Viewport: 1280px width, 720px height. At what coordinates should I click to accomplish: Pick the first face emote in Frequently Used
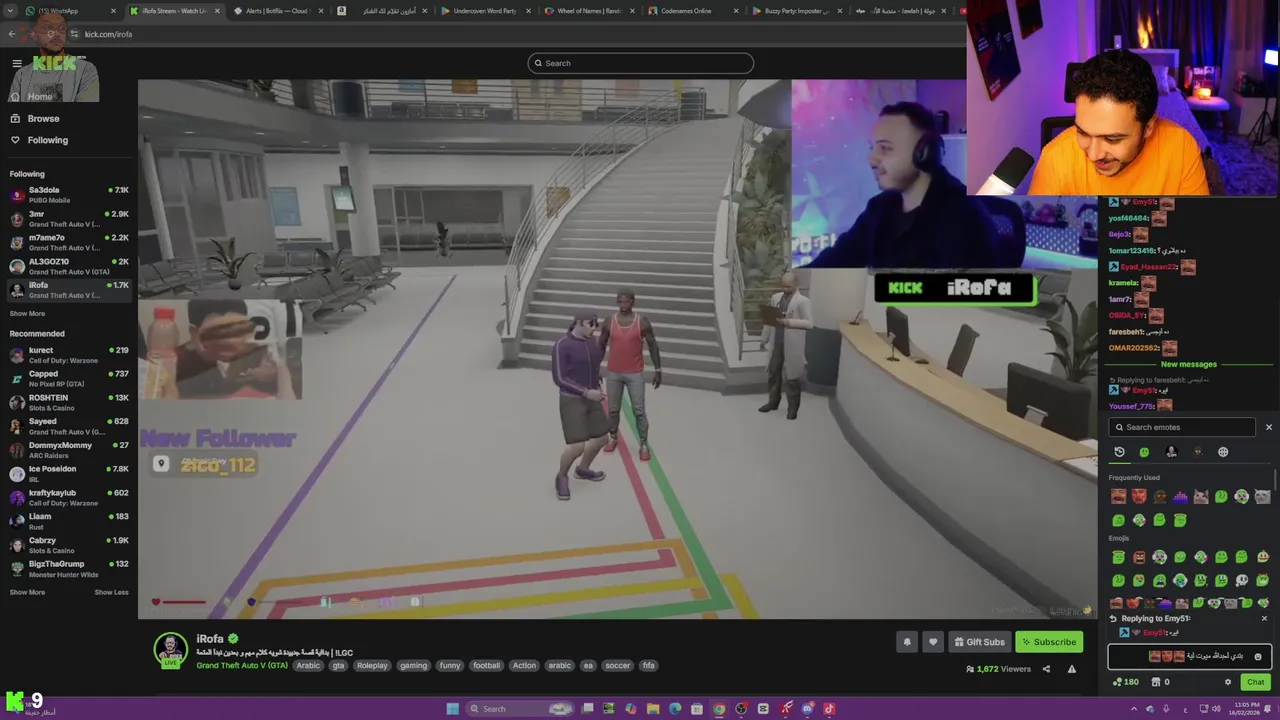(1118, 496)
